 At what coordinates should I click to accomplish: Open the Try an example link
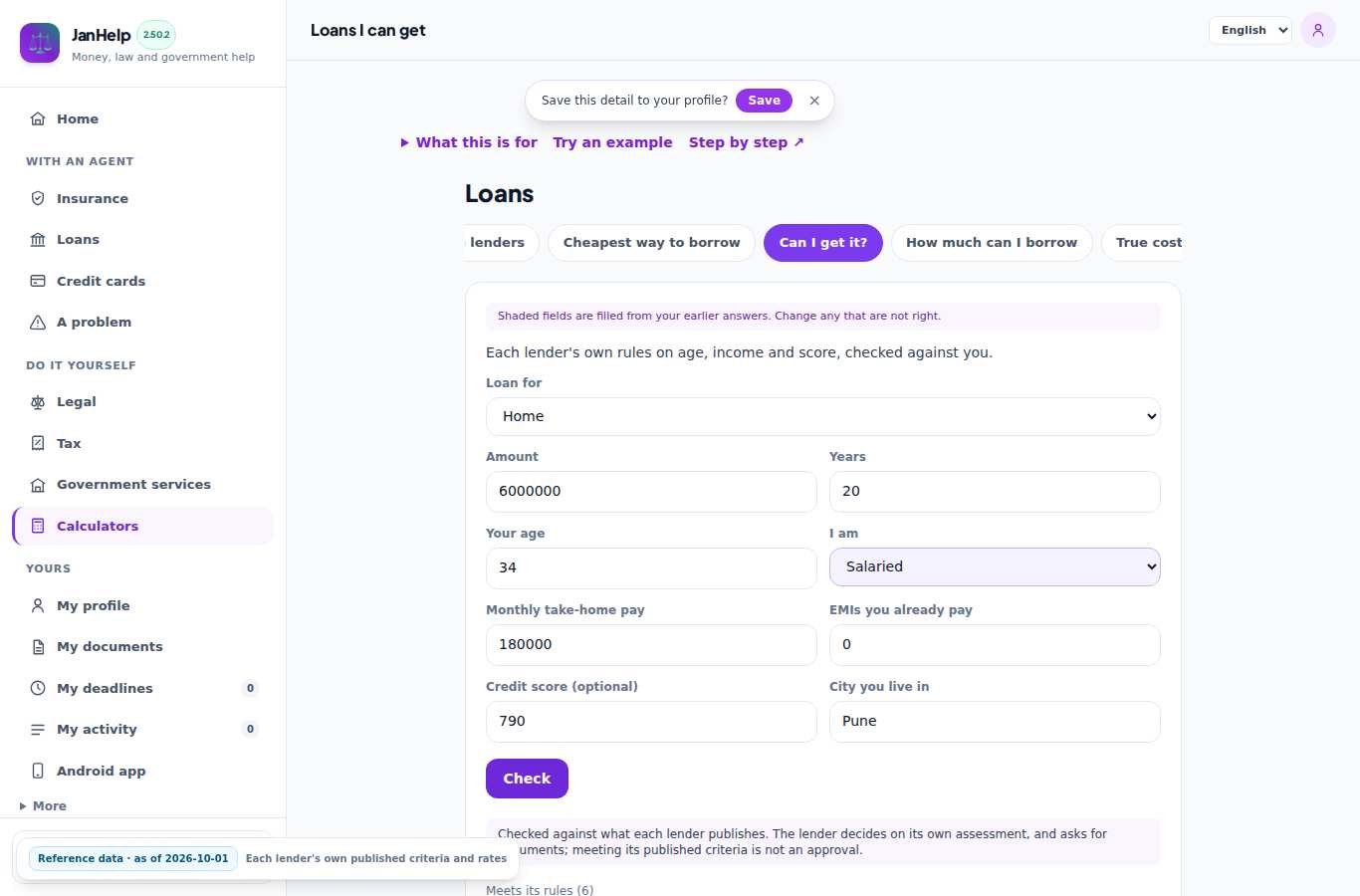pos(612,142)
